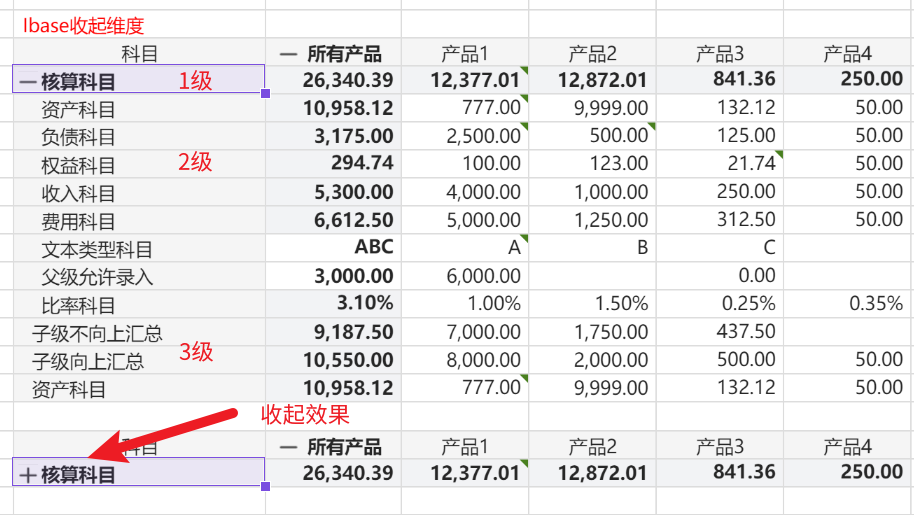The height and width of the screenshot is (515, 914).
Task: Select 产品1 header in the collapsed-effect table
Action: (465, 447)
